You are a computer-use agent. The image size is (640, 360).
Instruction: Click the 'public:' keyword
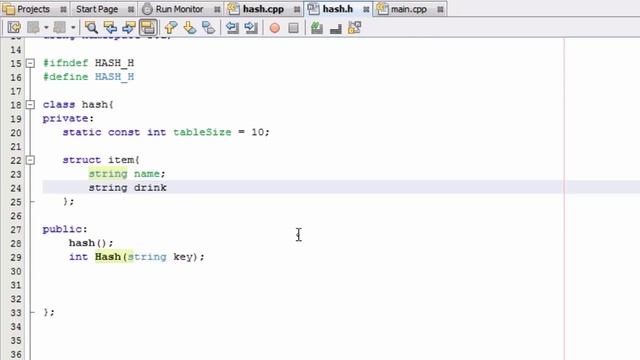pos(65,229)
